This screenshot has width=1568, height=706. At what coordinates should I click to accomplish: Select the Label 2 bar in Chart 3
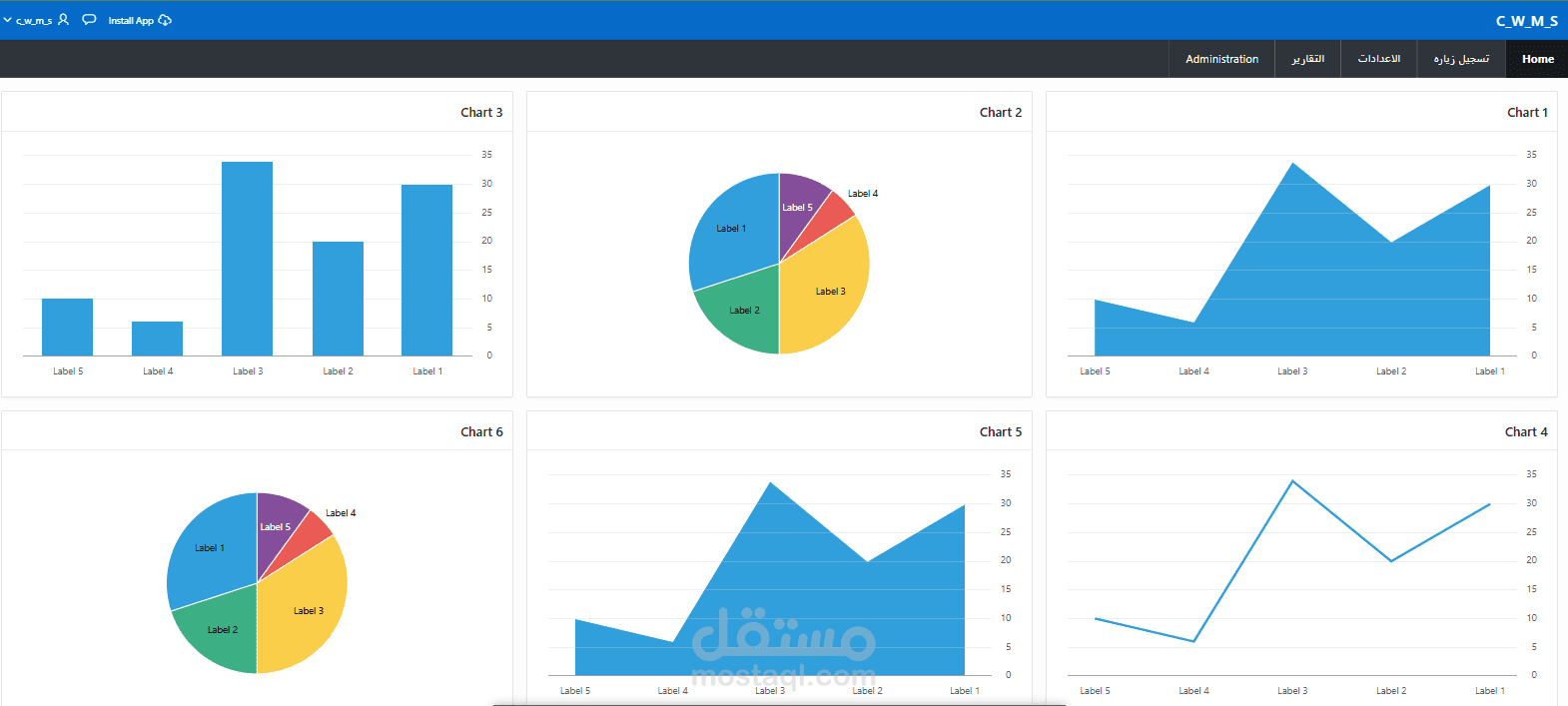click(x=338, y=299)
